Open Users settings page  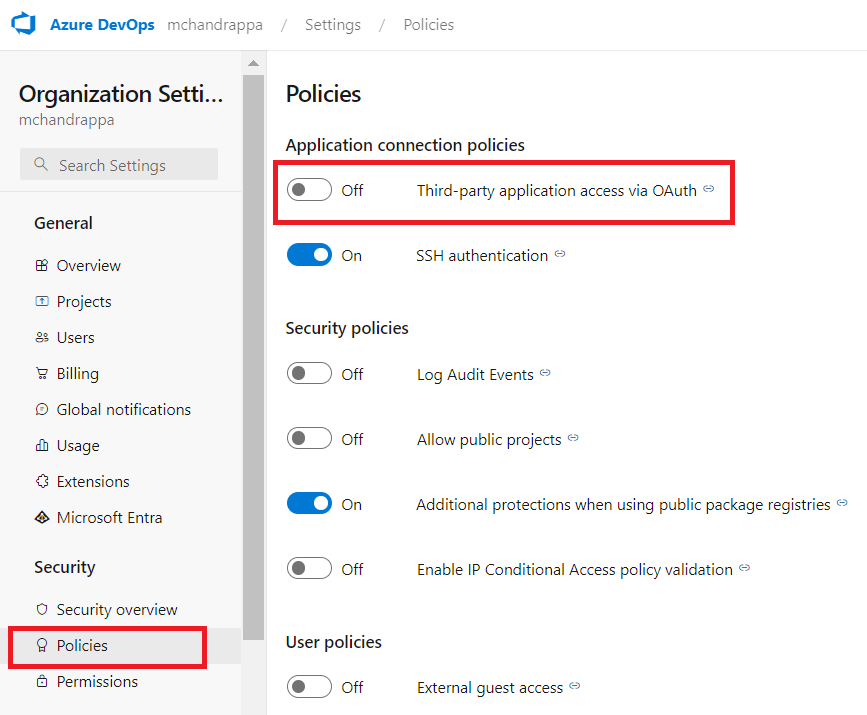point(76,337)
